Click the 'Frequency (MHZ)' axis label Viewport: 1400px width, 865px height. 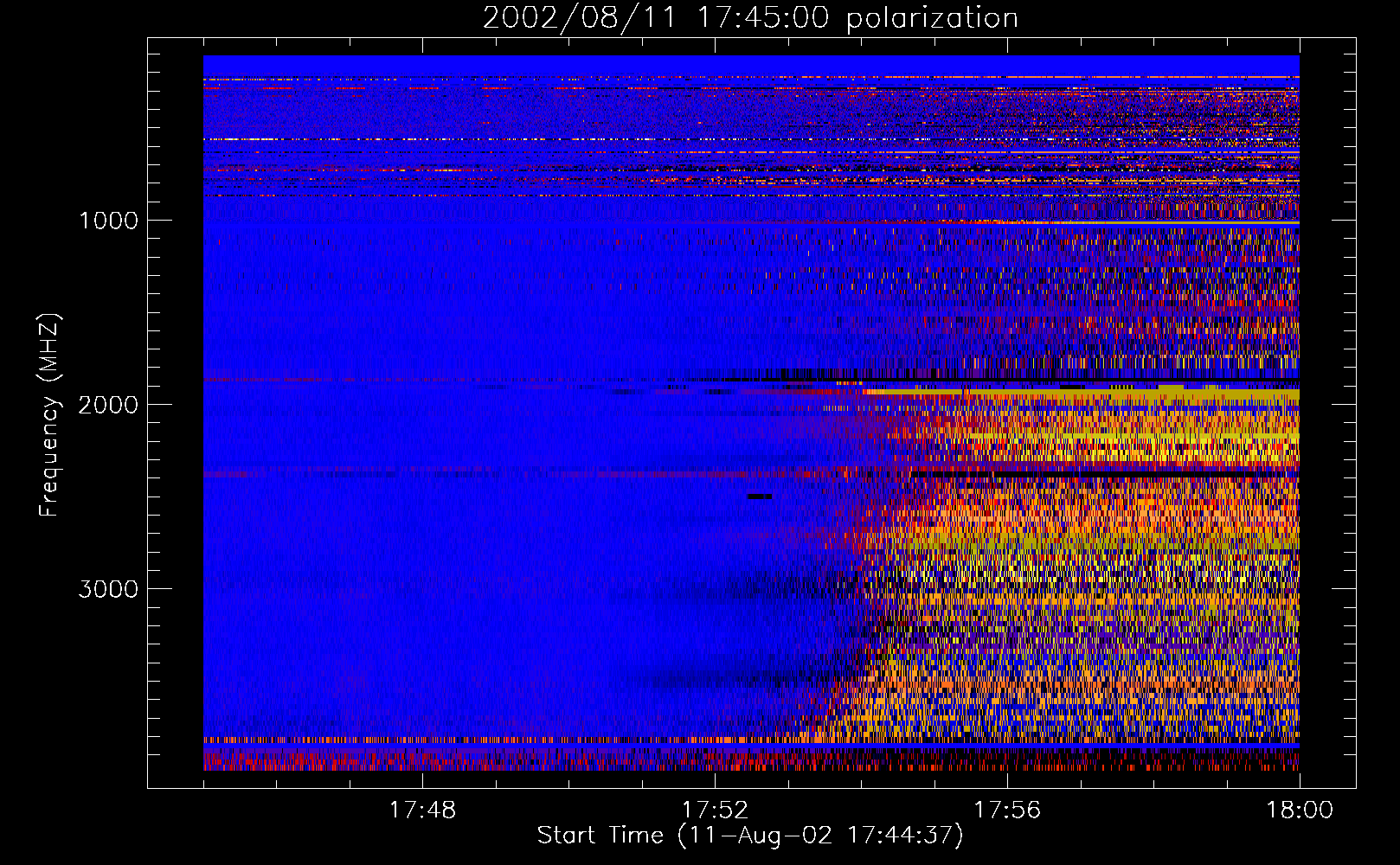point(49,415)
